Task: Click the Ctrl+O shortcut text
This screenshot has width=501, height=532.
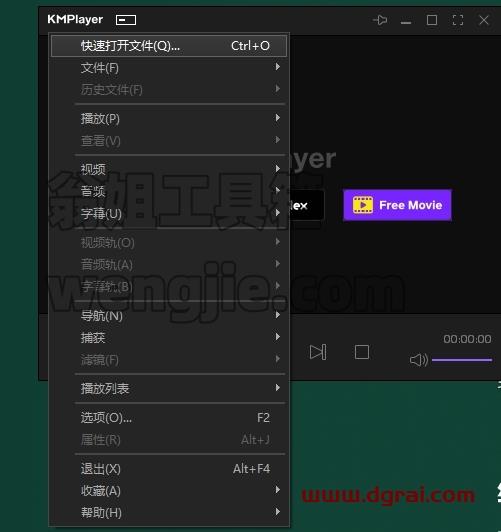Action: pos(250,46)
